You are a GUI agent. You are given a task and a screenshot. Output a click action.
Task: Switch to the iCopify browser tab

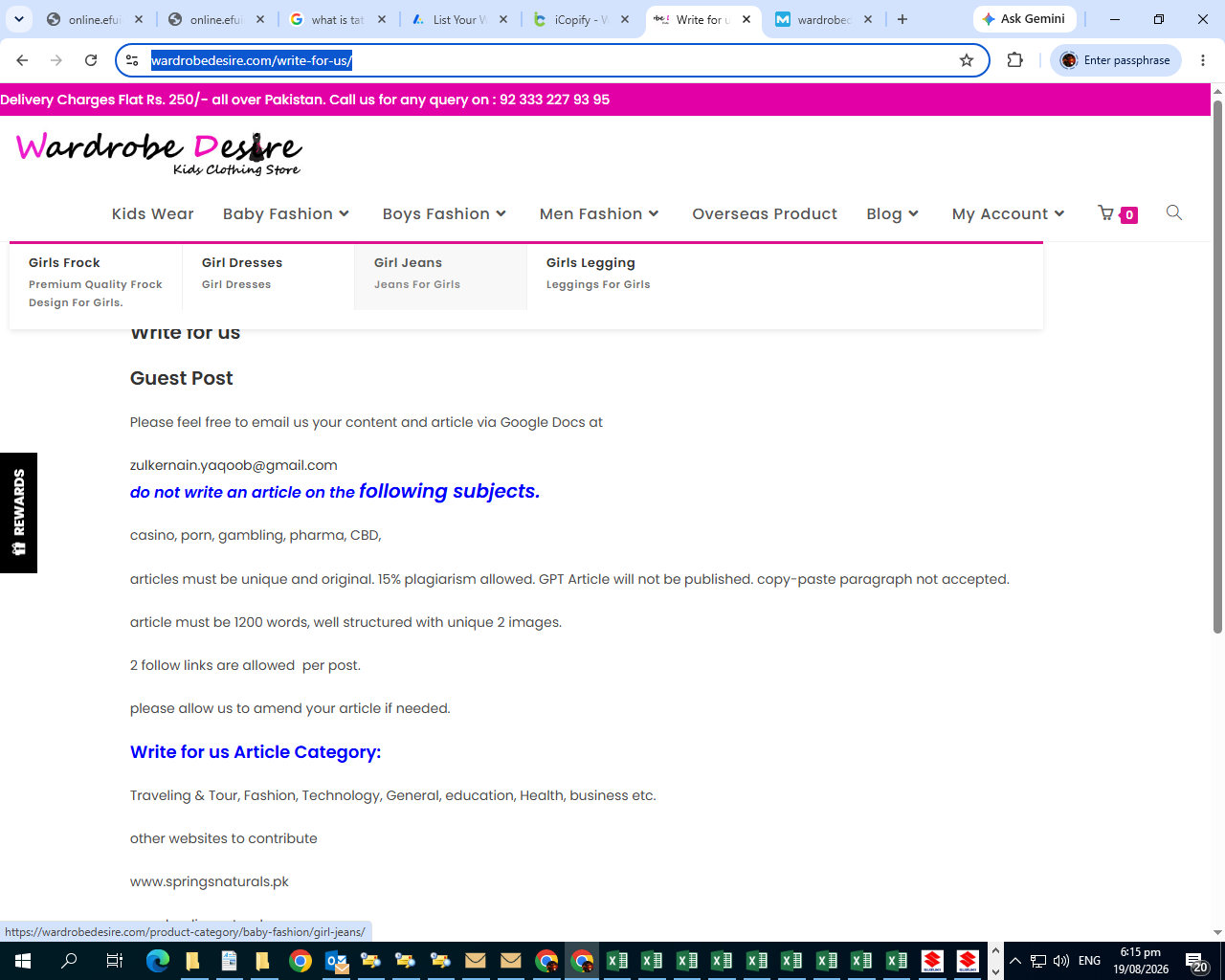581,19
